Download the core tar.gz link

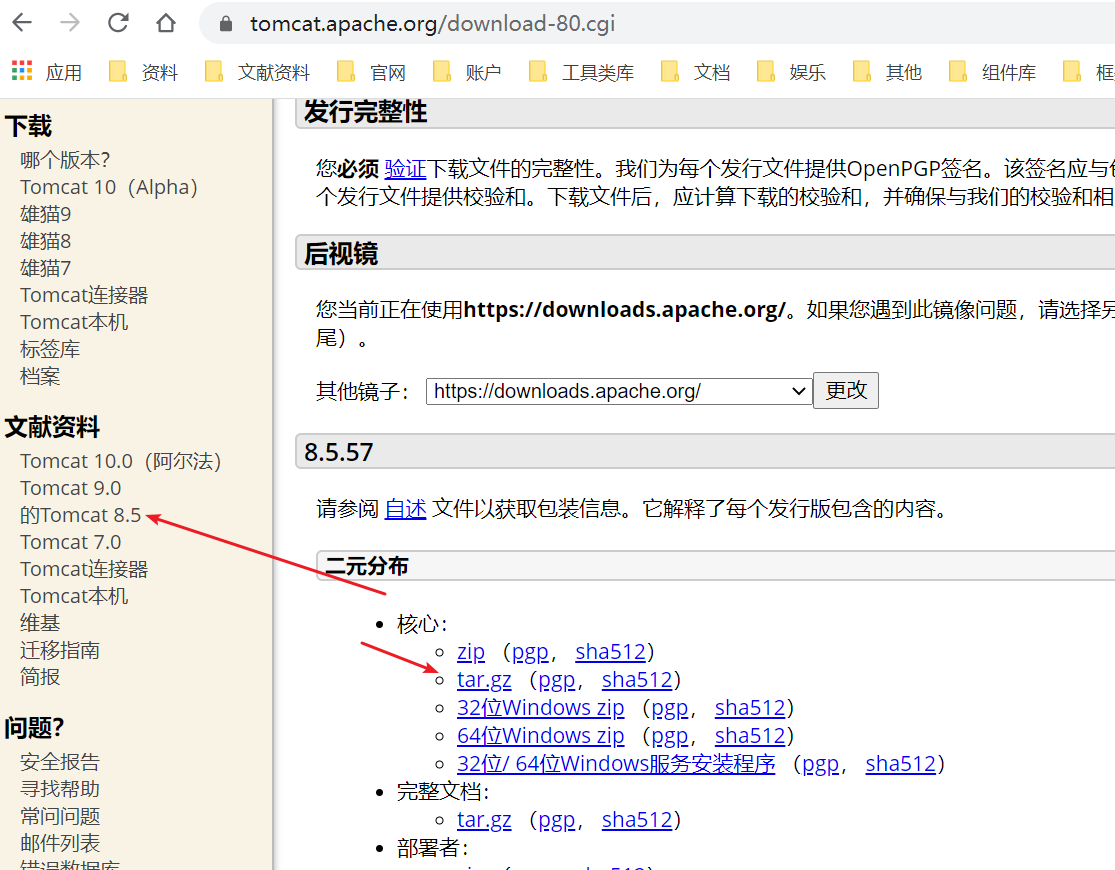coord(484,680)
